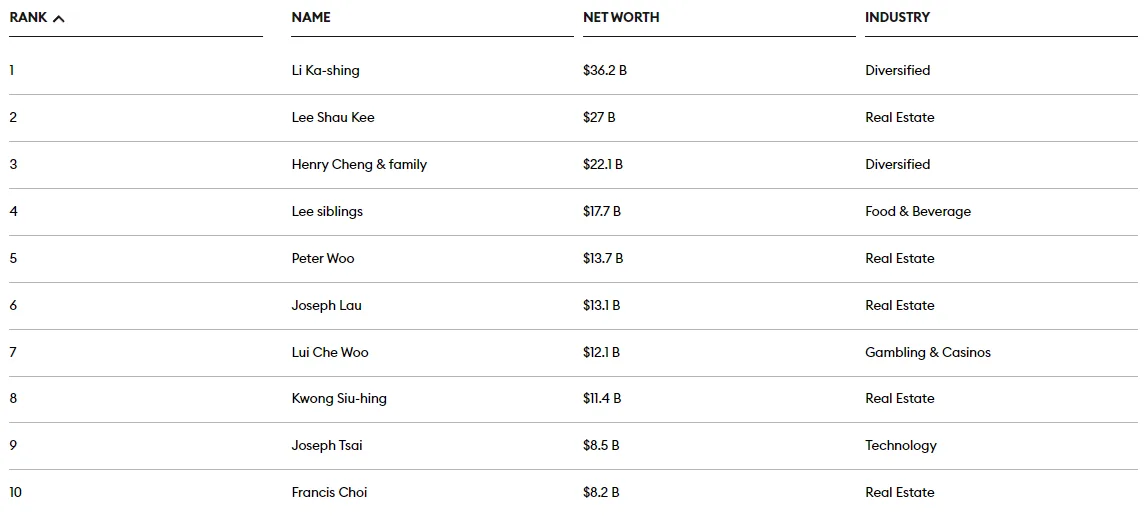Open Joseph Tsai's profile
Image resolution: width=1147 pixels, height=516 pixels.
coord(327,445)
